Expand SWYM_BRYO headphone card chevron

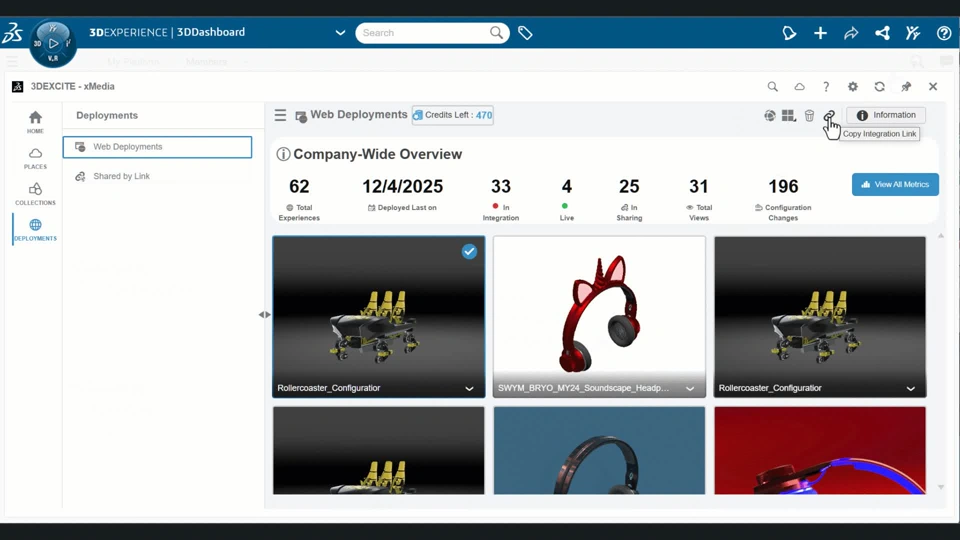click(x=690, y=389)
